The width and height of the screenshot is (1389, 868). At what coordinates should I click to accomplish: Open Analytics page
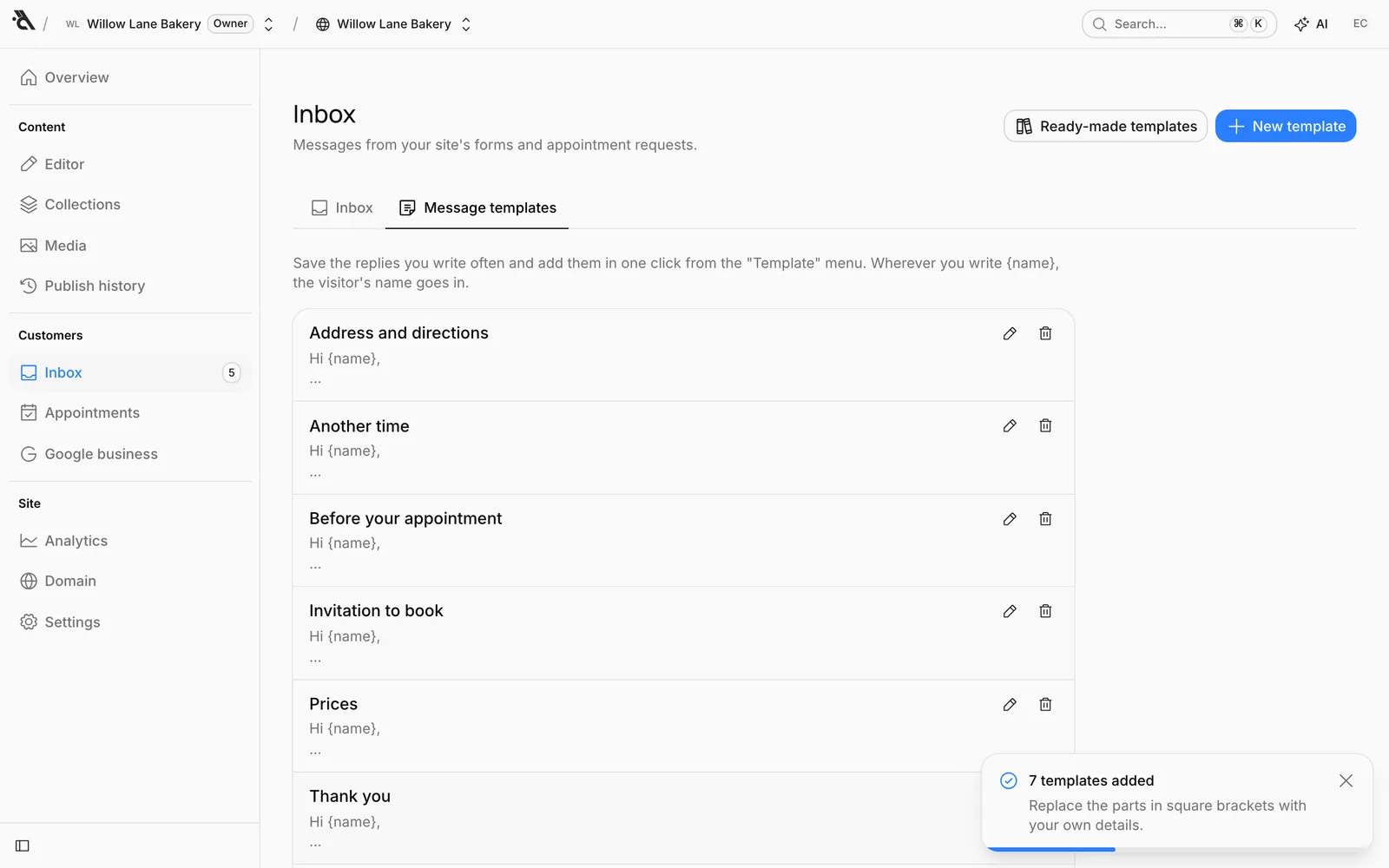[130, 541]
